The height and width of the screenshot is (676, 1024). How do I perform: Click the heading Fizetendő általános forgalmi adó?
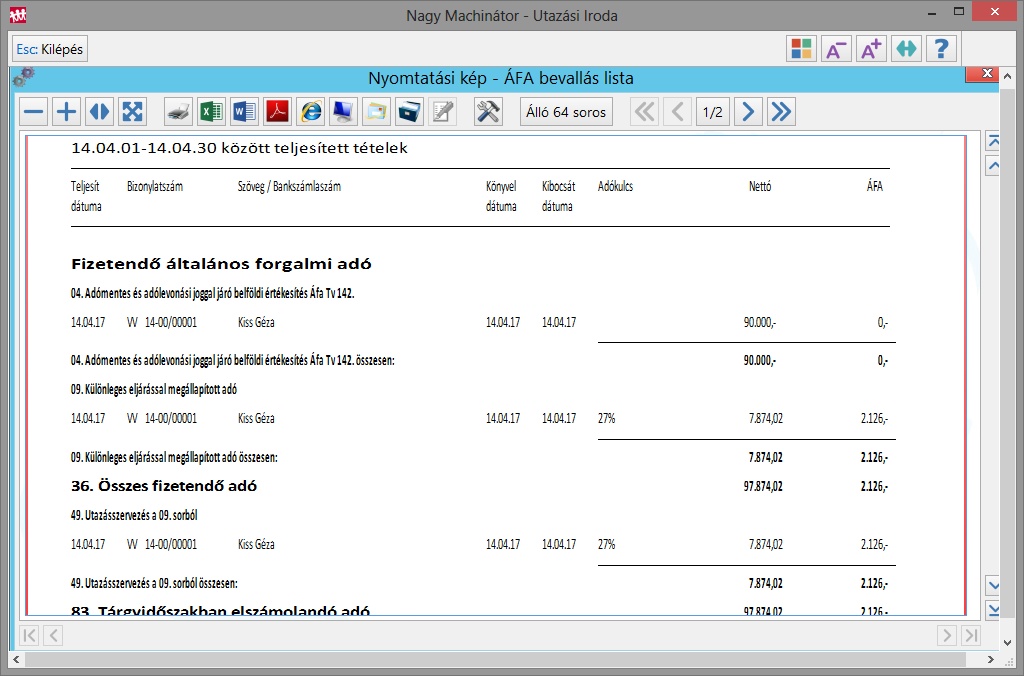pos(221,264)
